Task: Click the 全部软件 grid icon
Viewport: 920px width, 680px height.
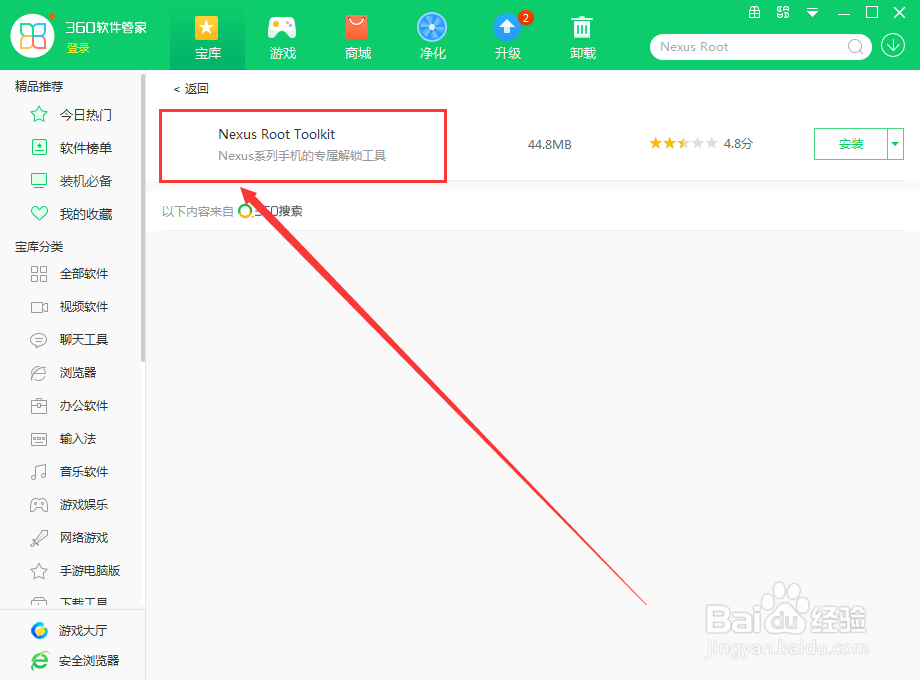Action: [x=39, y=273]
